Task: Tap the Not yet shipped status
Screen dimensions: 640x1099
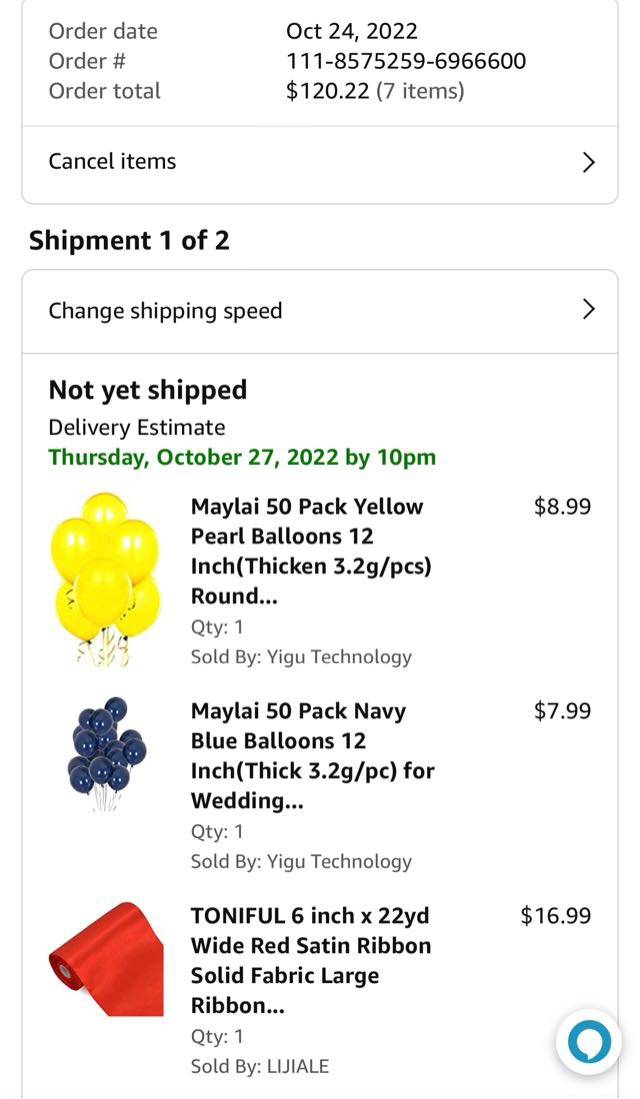Action: point(147,390)
